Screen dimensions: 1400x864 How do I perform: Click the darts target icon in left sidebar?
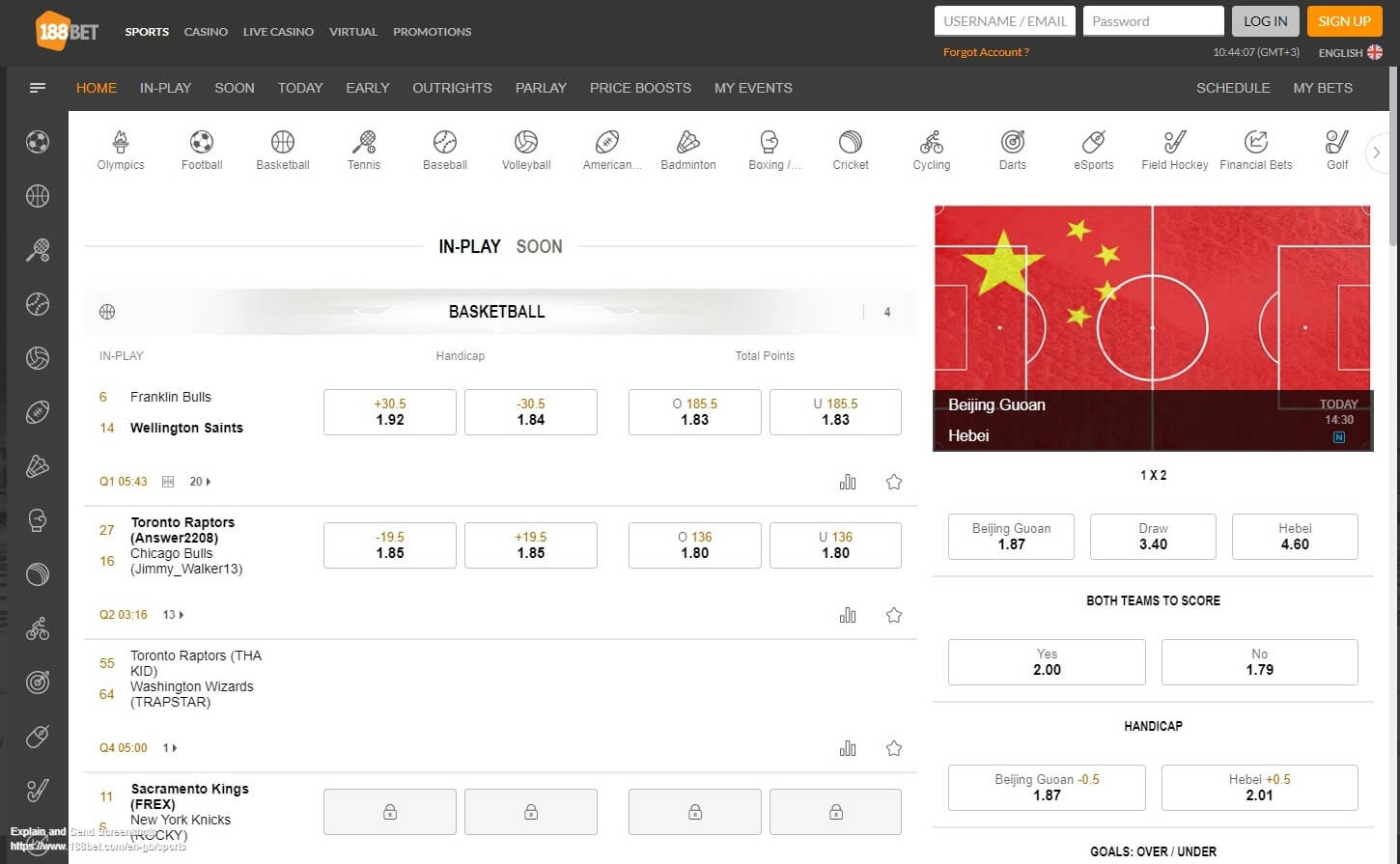point(38,683)
